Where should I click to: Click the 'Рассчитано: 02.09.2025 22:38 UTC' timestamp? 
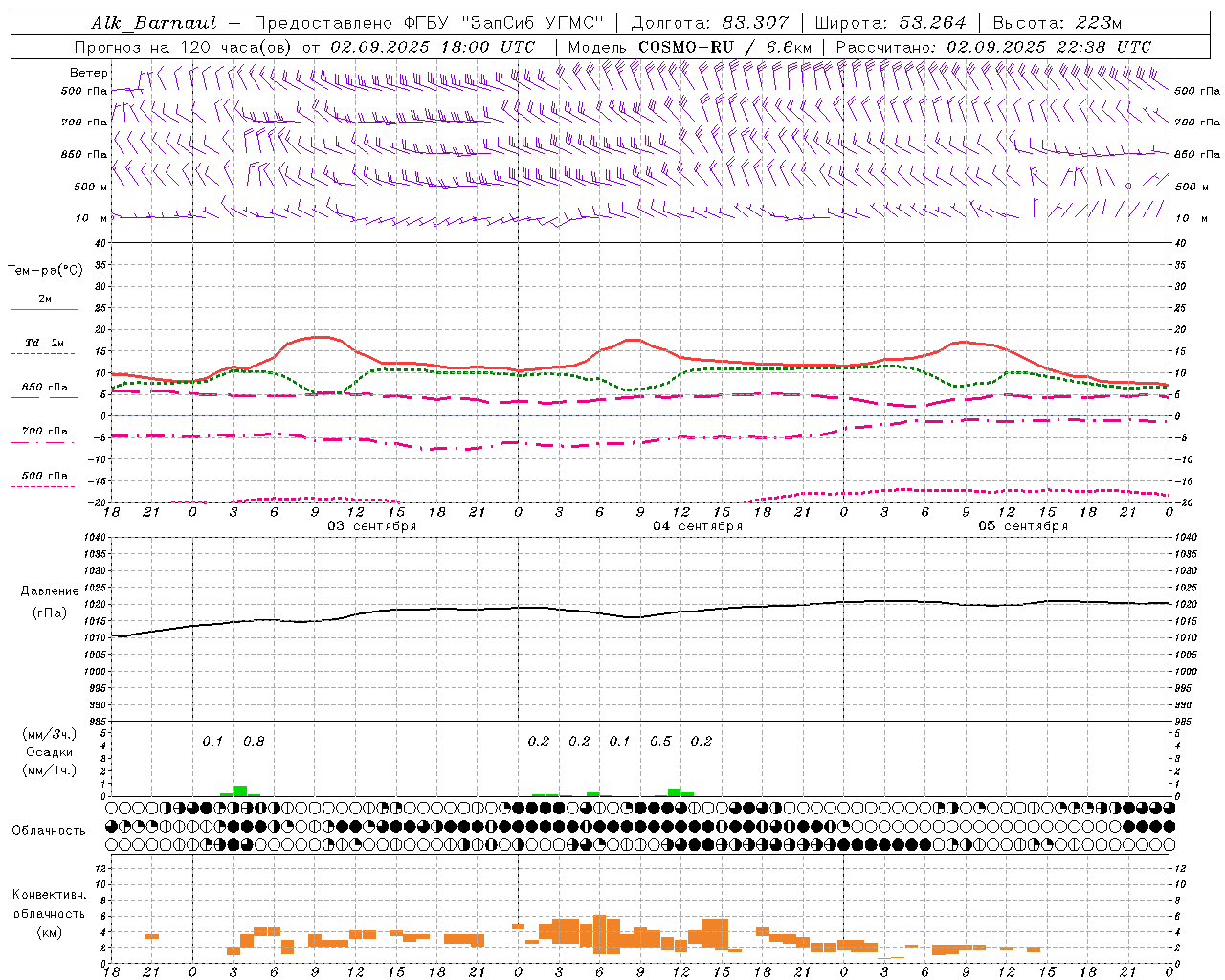point(993,47)
